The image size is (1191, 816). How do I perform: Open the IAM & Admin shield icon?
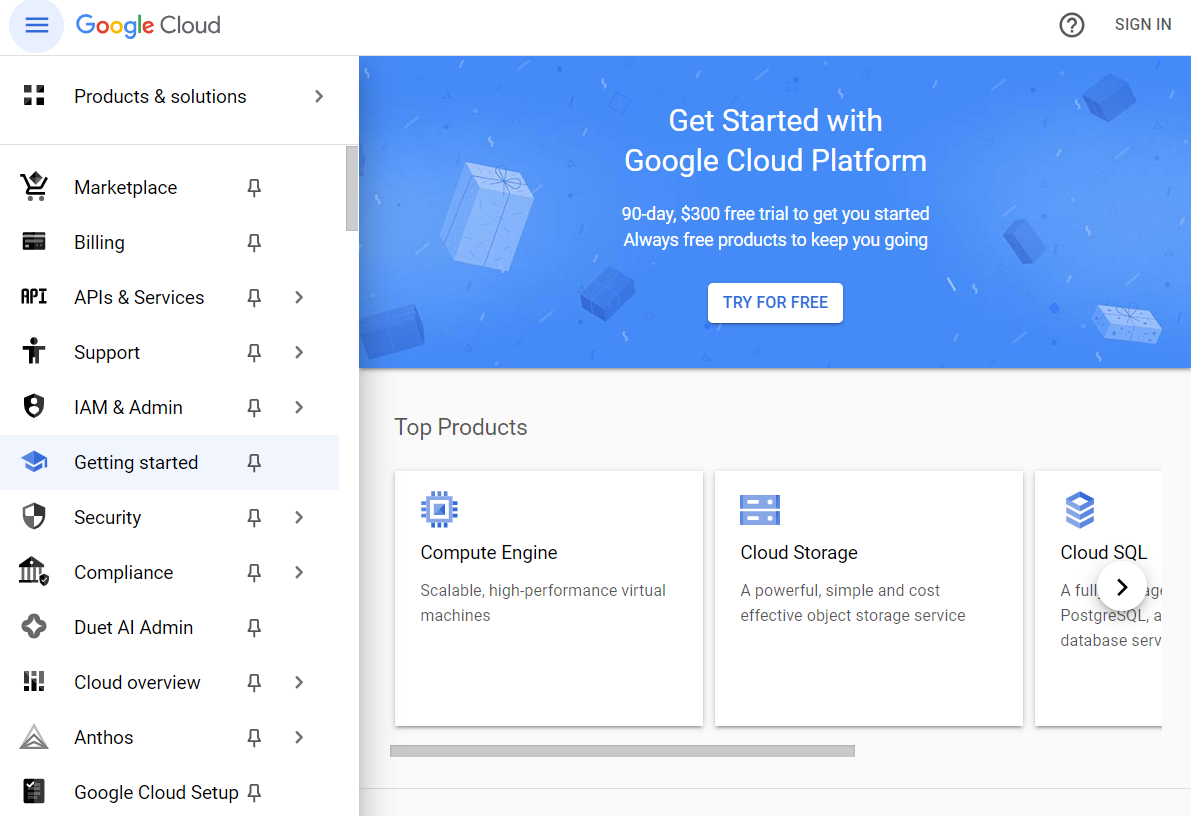[x=34, y=407]
